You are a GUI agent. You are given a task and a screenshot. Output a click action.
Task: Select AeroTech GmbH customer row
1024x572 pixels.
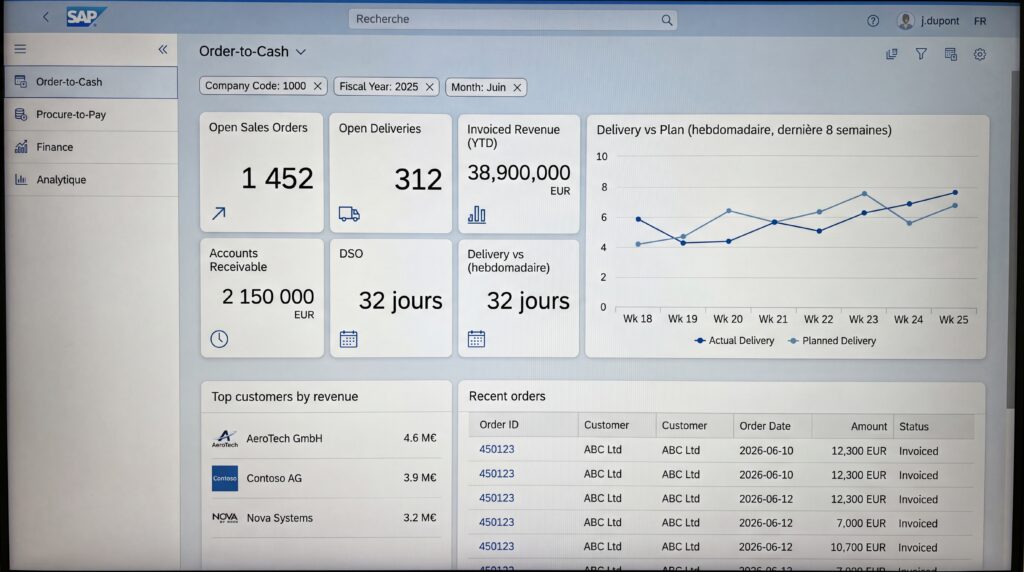325,438
